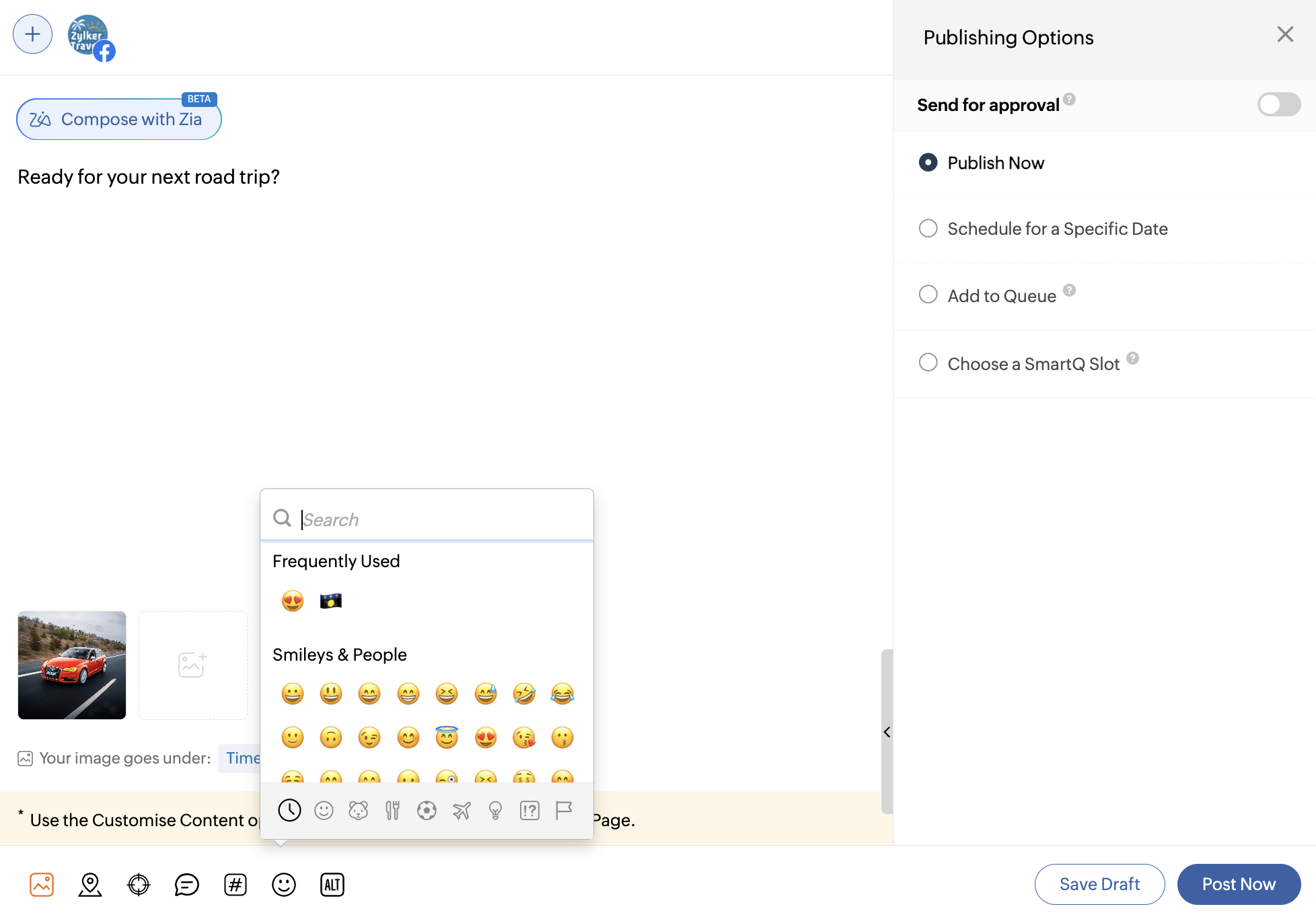Select the Travel & Places airplane category
The height and width of the screenshot is (915, 1316).
pos(462,811)
